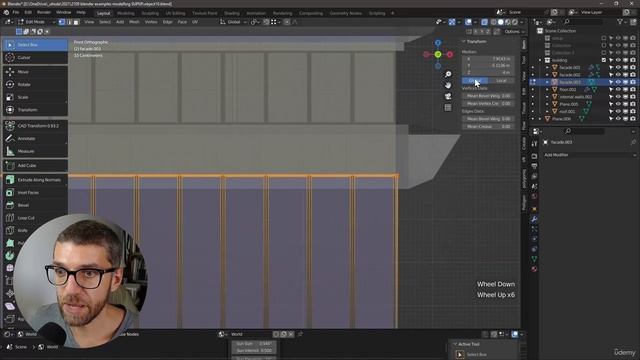The height and width of the screenshot is (360, 640).
Task: Select the Cursor tool
Action: click(x=35, y=58)
